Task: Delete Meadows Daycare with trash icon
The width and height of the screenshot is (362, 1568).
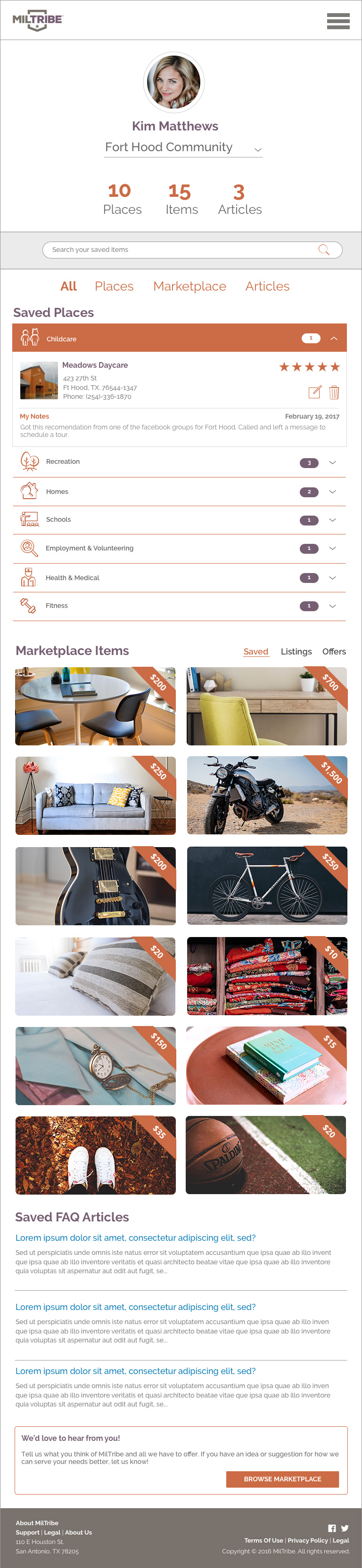Action: pos(334,392)
